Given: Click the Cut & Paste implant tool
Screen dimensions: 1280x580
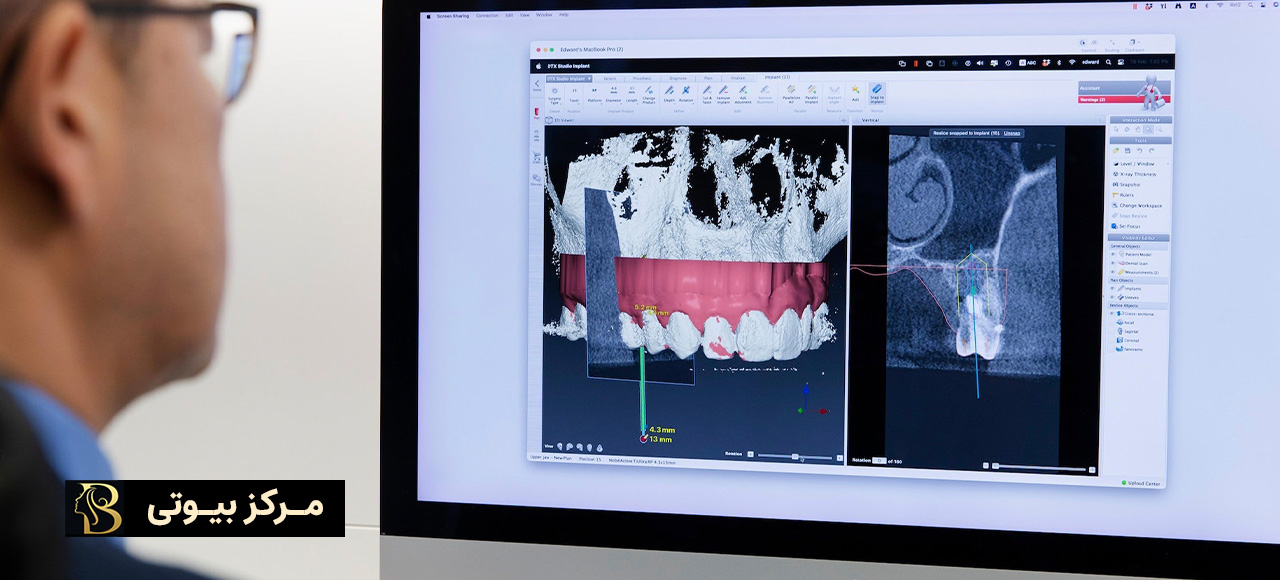Looking at the screenshot, I should (707, 97).
